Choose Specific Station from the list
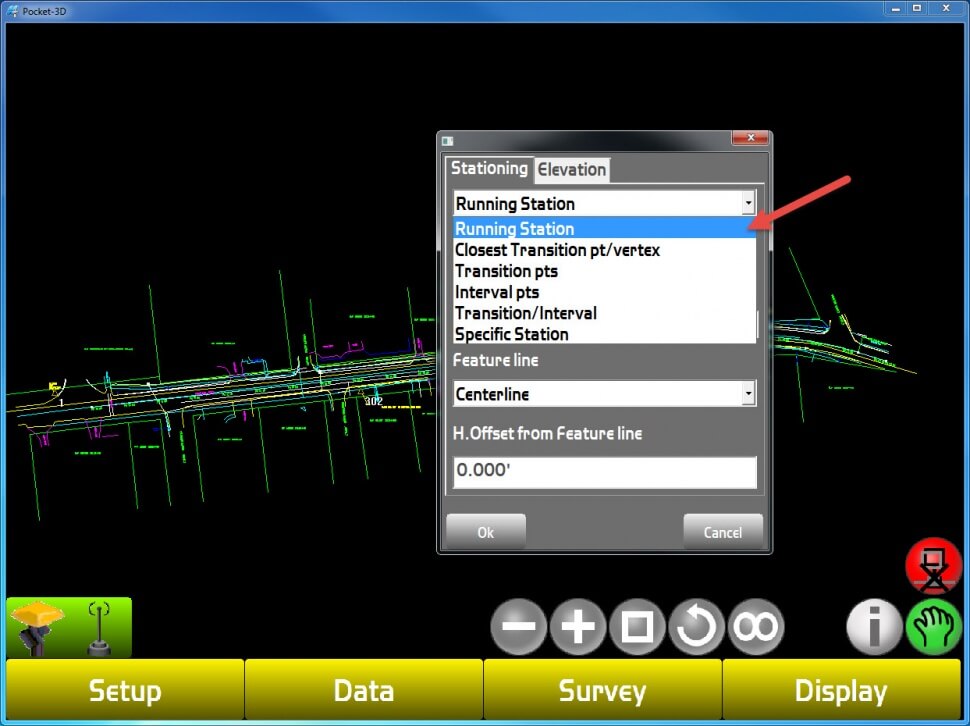This screenshot has height=726, width=970. click(x=511, y=334)
